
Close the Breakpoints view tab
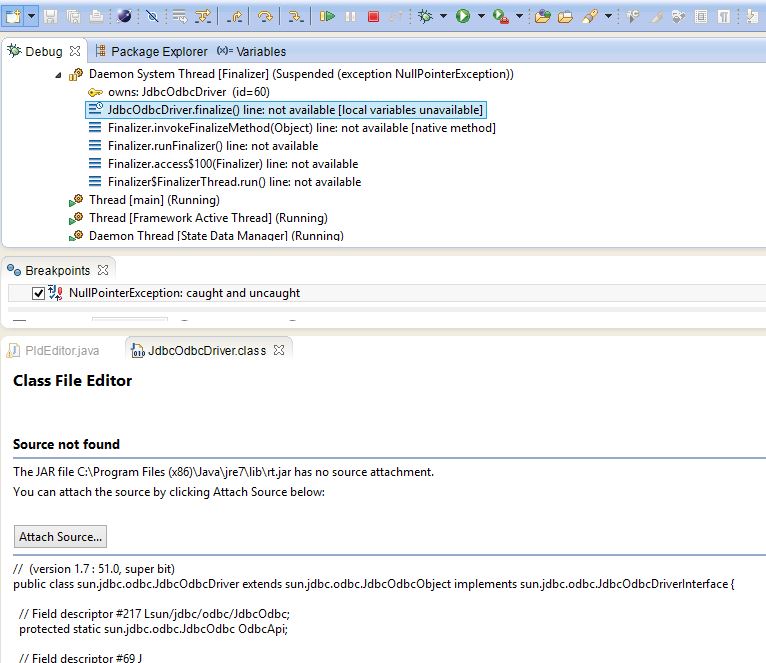[103, 270]
